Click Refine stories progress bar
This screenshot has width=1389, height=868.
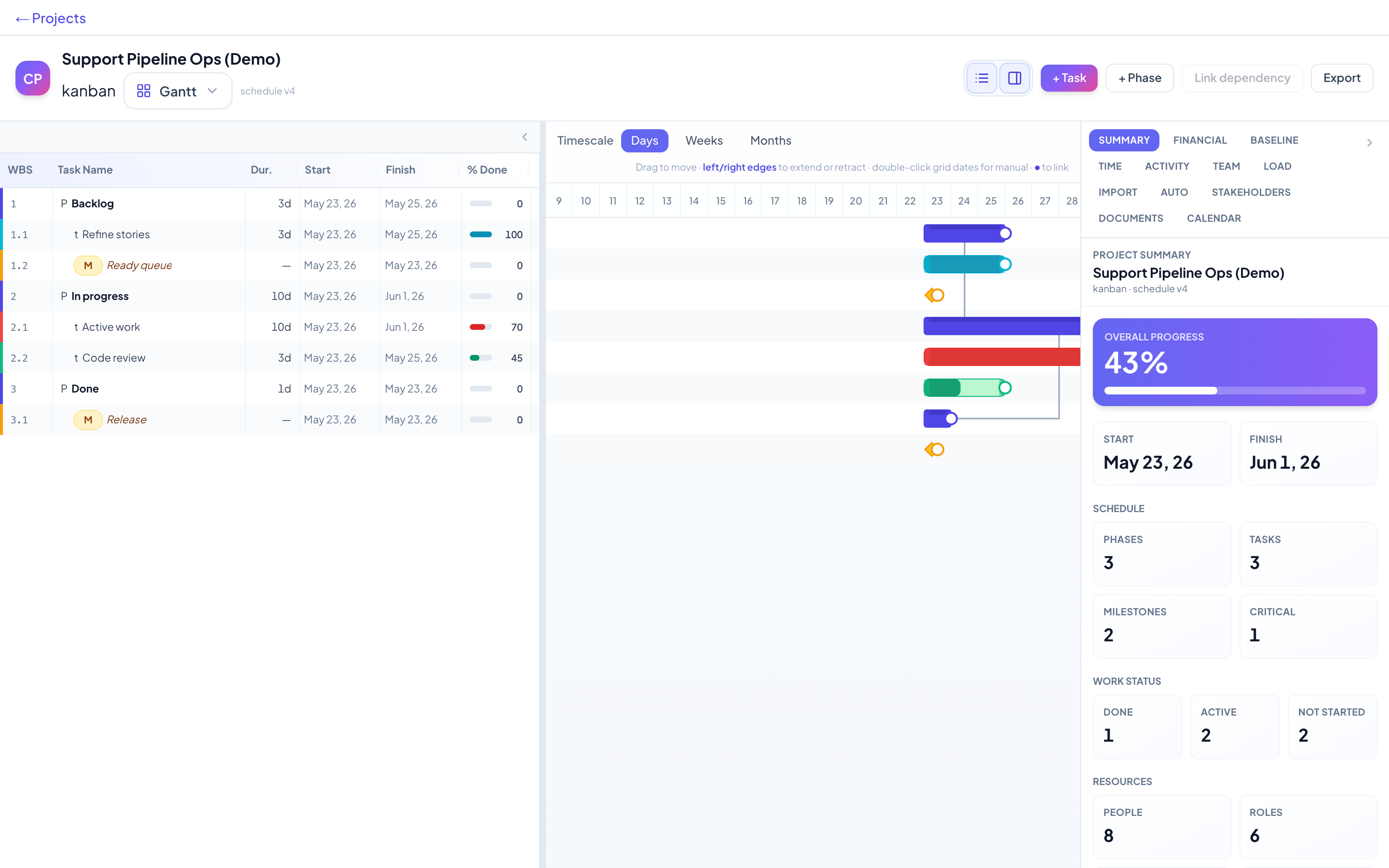click(480, 234)
